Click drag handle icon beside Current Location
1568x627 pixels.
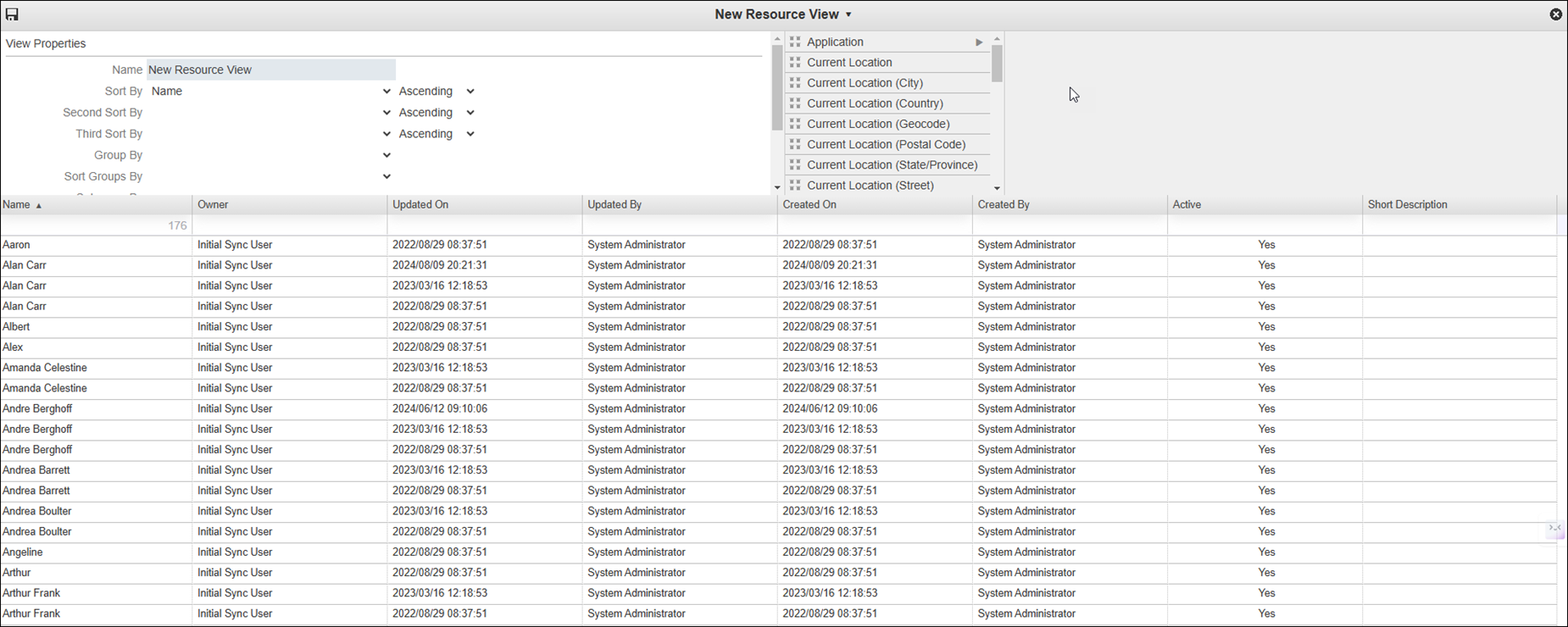795,62
